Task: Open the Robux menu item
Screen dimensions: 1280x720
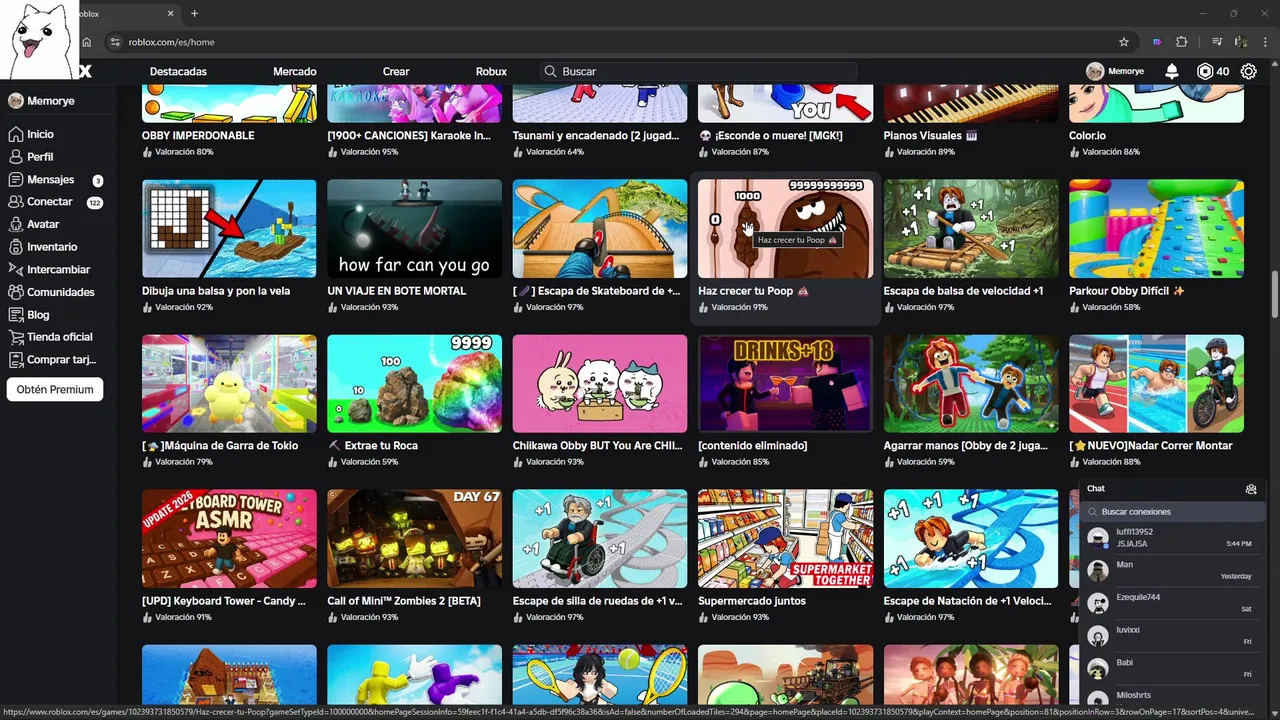Action: point(491,71)
